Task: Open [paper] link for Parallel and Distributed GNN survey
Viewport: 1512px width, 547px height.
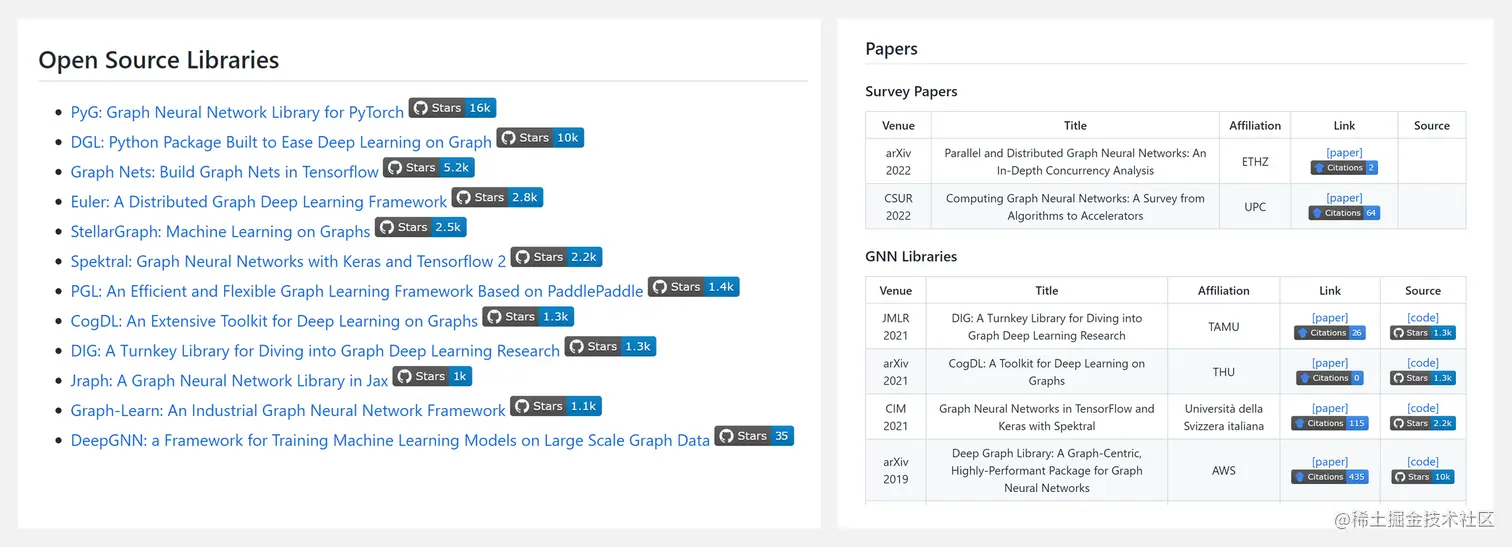Action: (x=1344, y=153)
